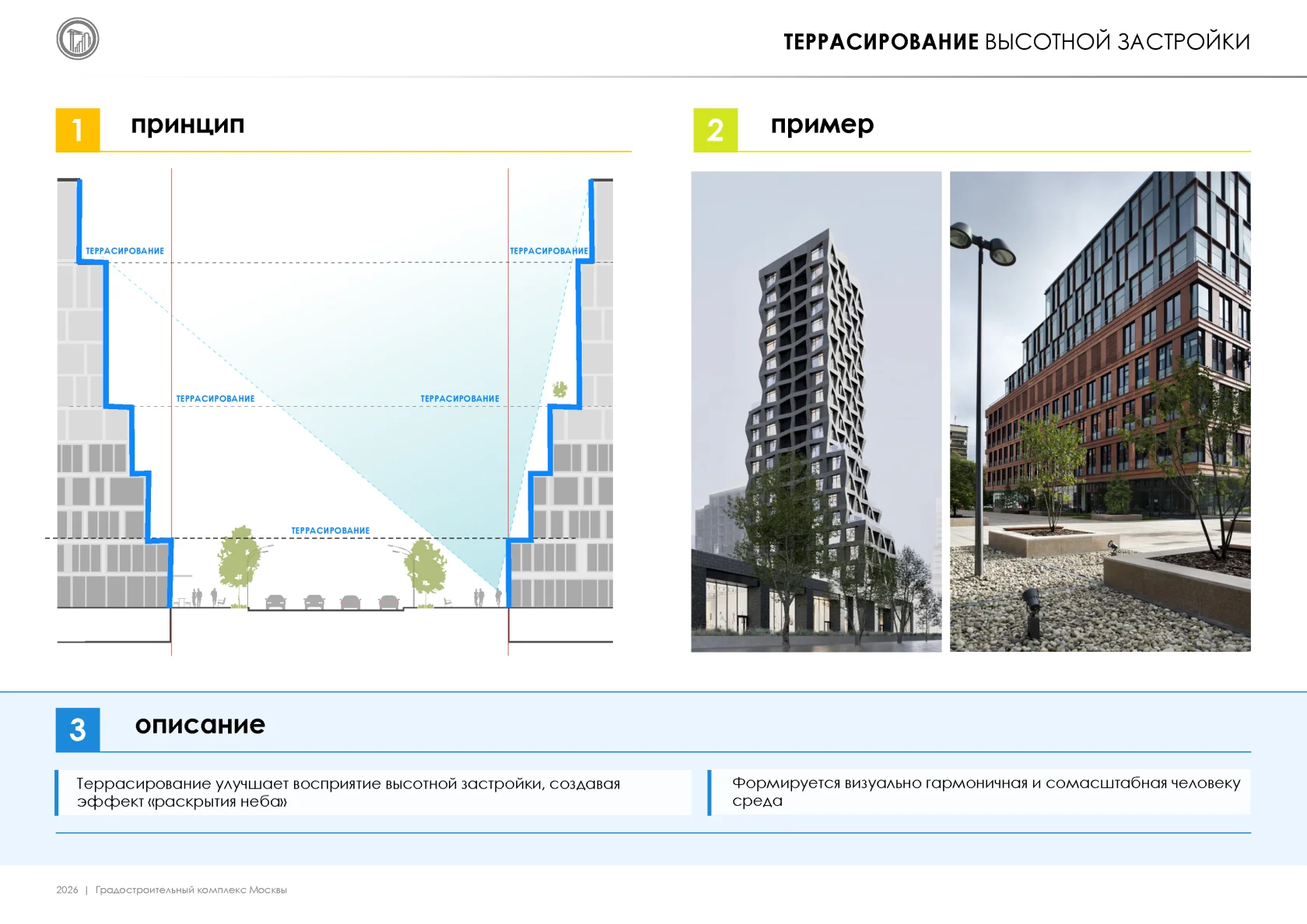Click the text starting "Террасирование улучшает восприятие"
This screenshot has width=1307, height=924.
pyautogui.click(x=348, y=793)
